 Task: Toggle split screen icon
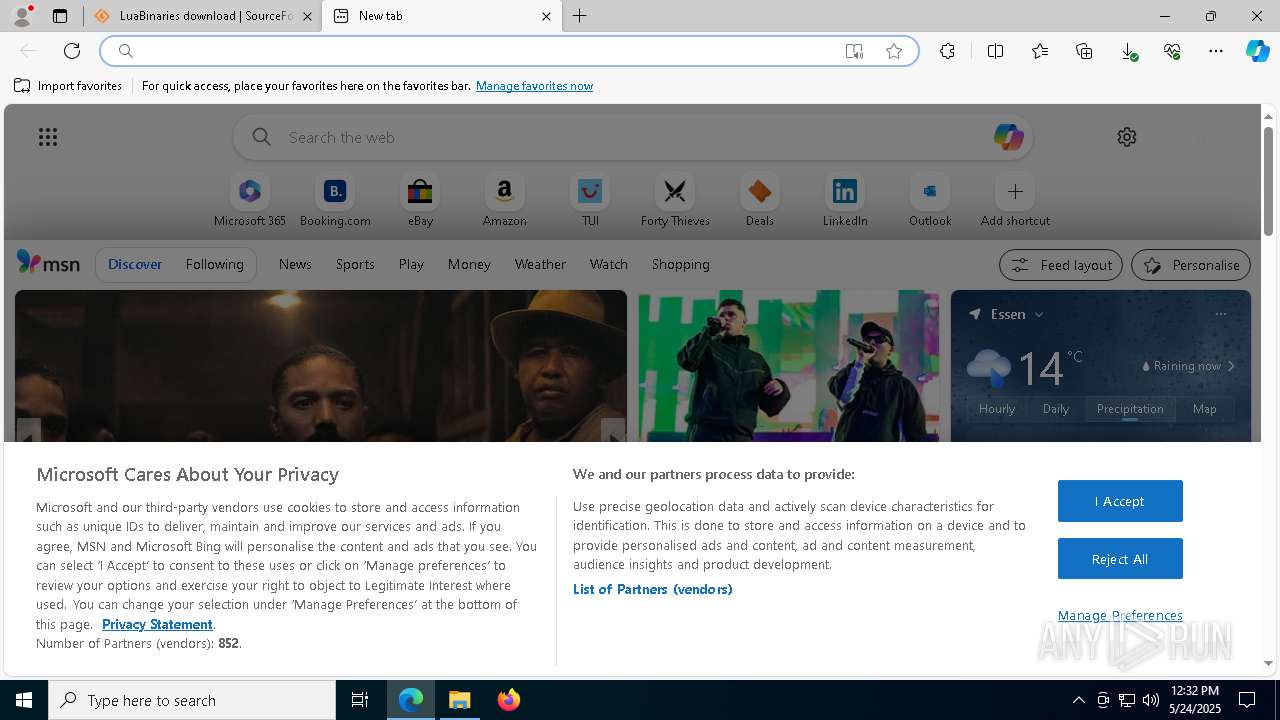point(995,51)
